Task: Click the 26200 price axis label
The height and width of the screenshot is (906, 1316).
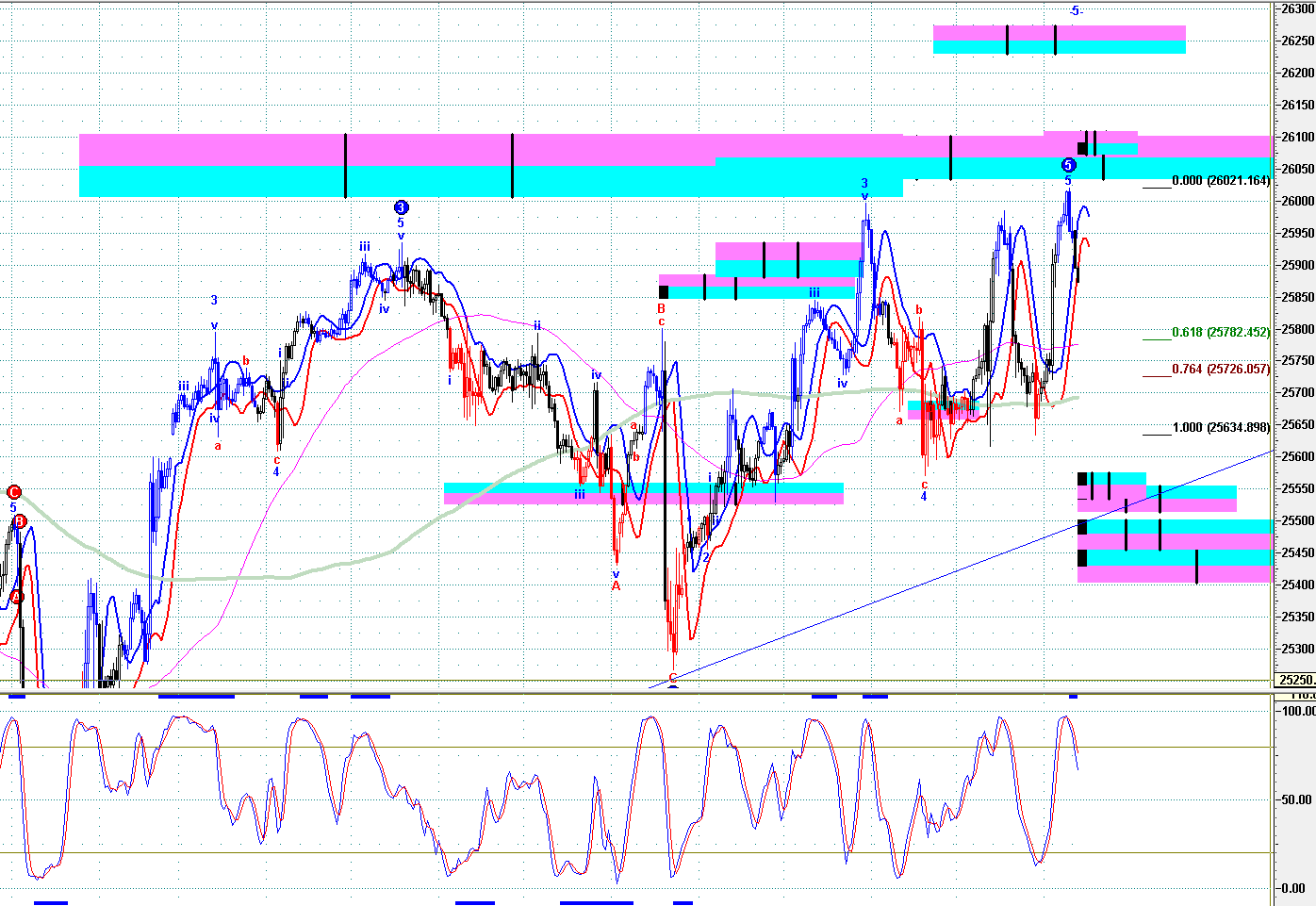Action: 1298,73
